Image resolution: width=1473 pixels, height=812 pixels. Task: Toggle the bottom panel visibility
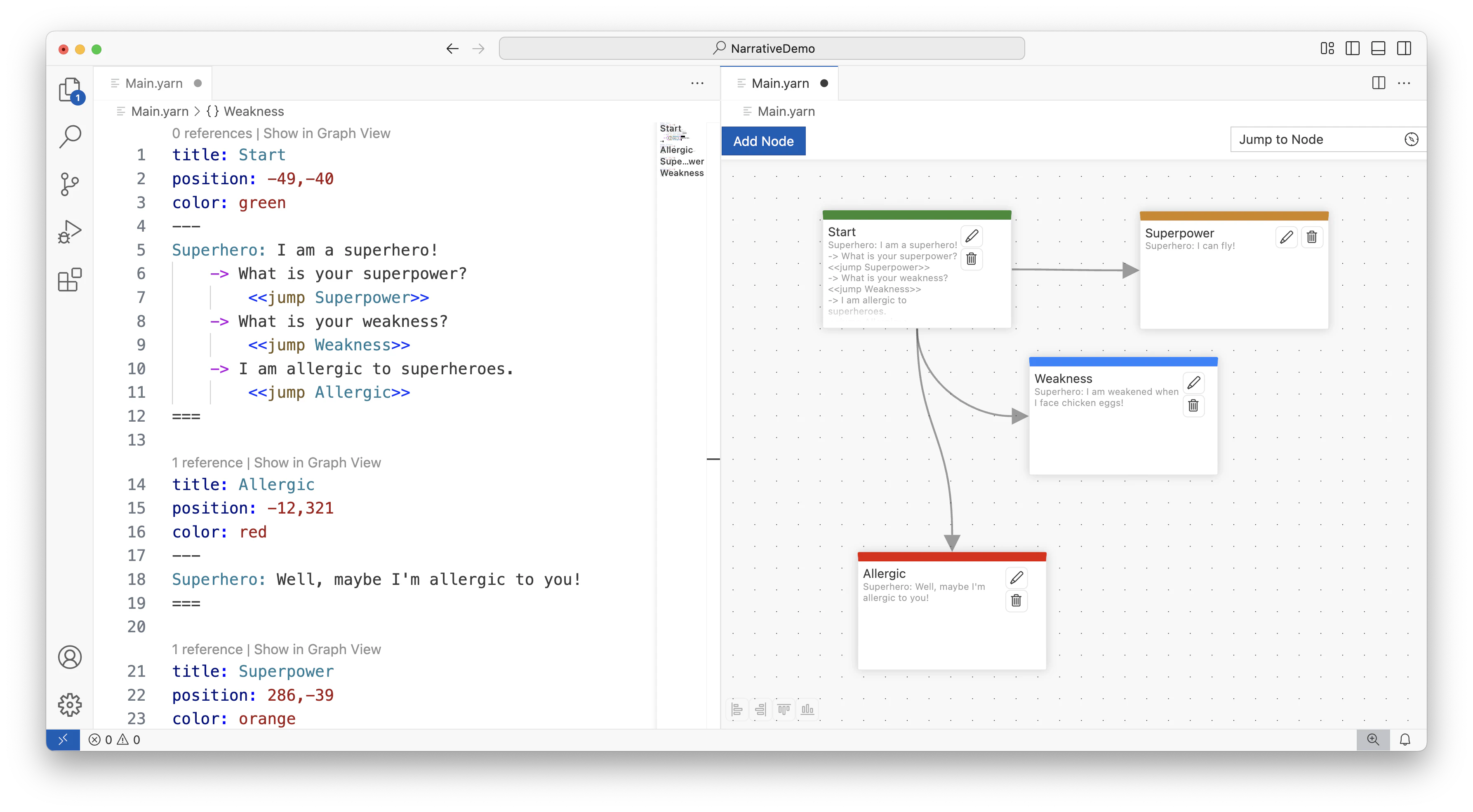(1378, 49)
